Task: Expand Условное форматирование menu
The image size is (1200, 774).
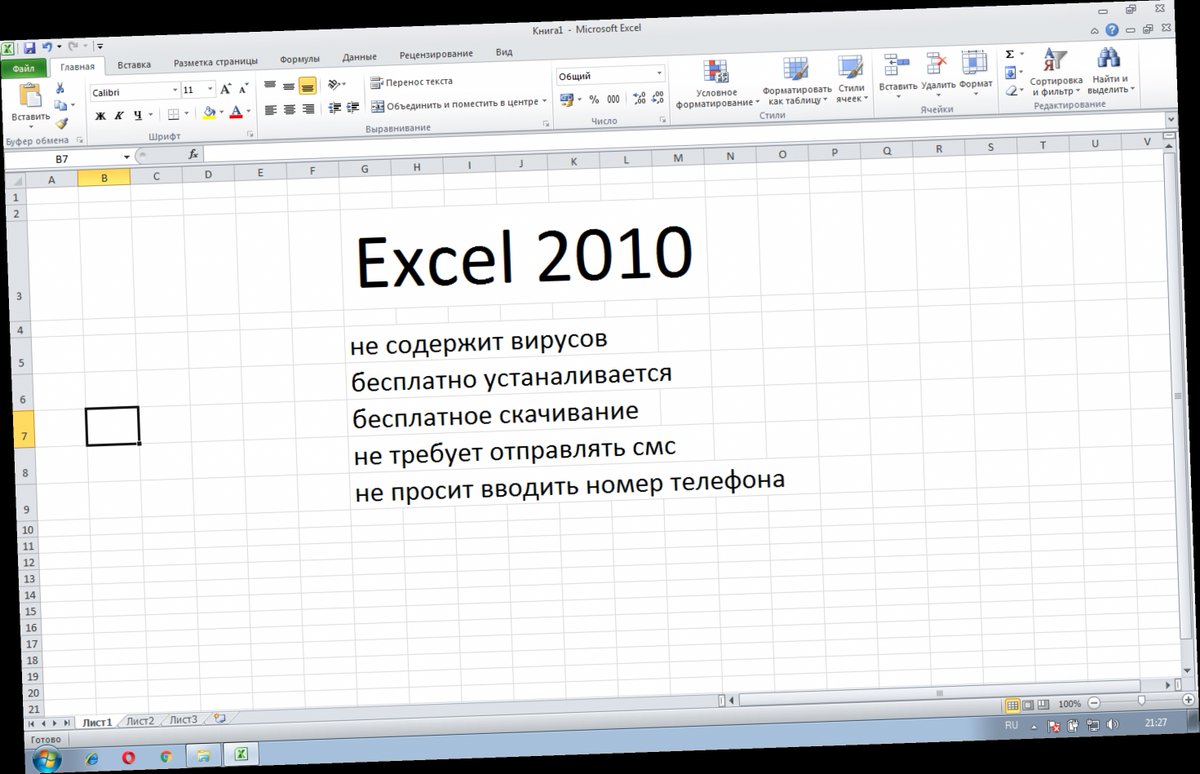Action: pos(716,84)
